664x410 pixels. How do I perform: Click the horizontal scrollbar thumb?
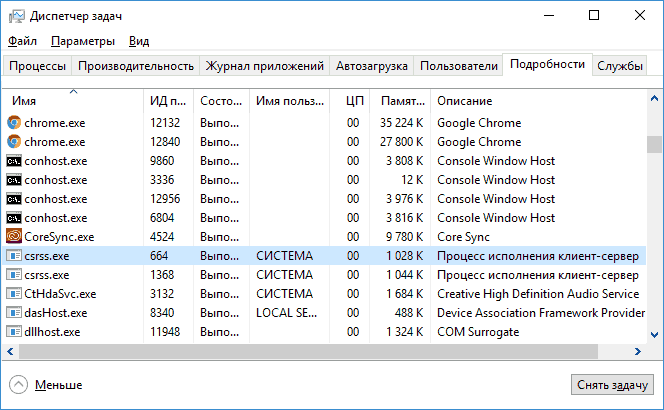click(x=308, y=351)
